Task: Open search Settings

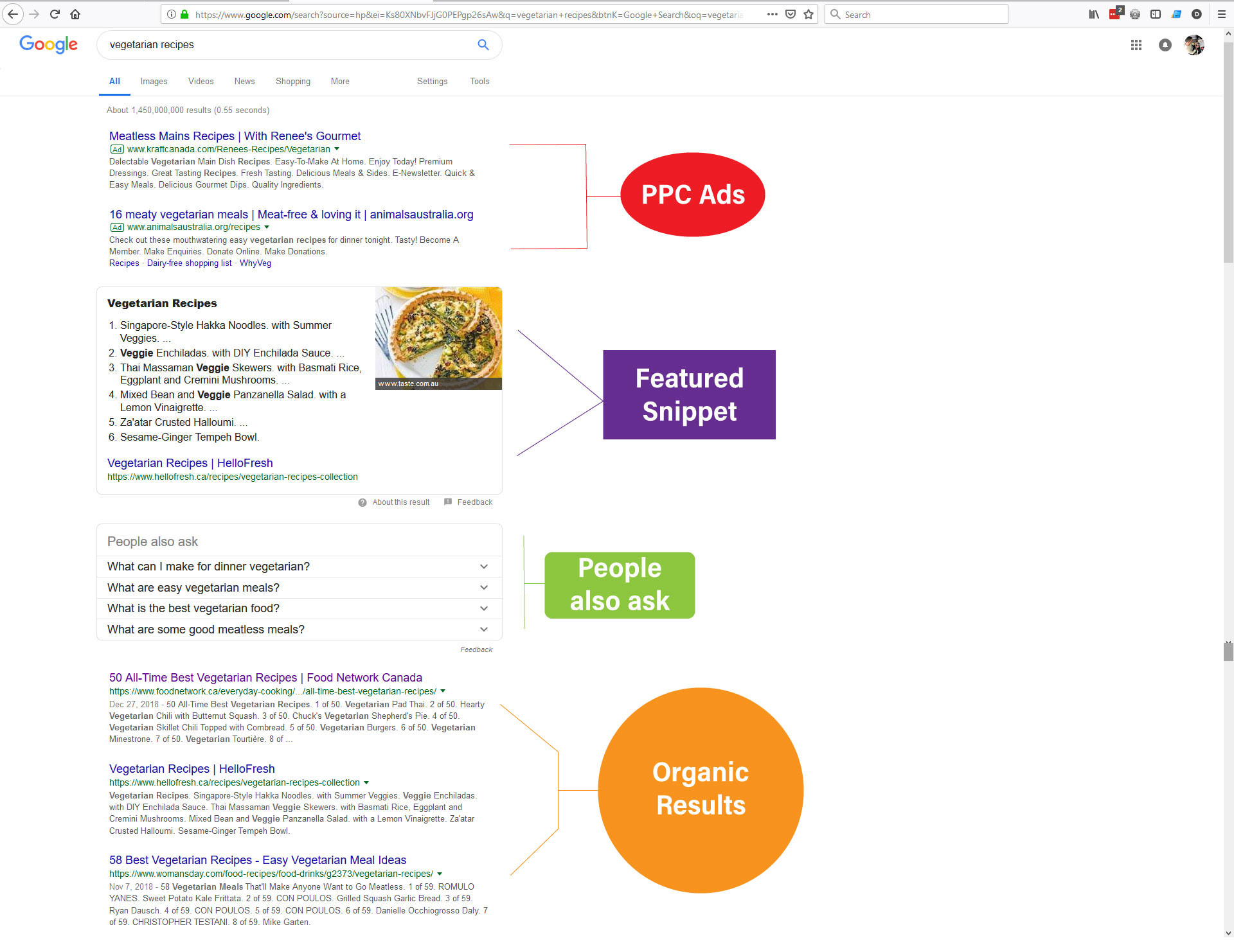Action: coord(432,81)
